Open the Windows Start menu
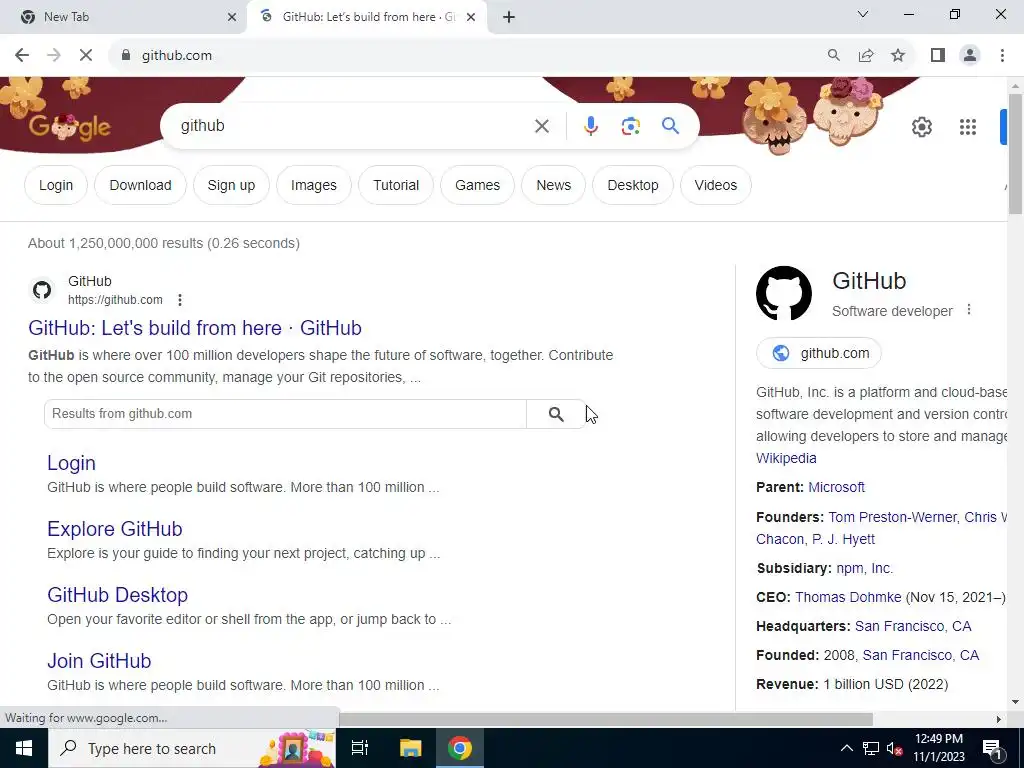 [x=24, y=748]
